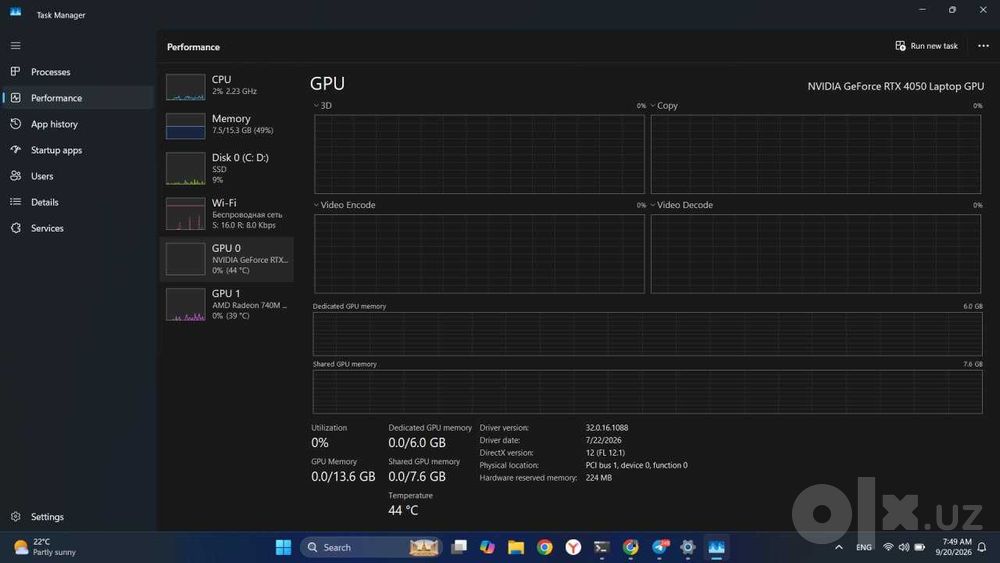Click the driver date 7/22/2026 value

603,441
